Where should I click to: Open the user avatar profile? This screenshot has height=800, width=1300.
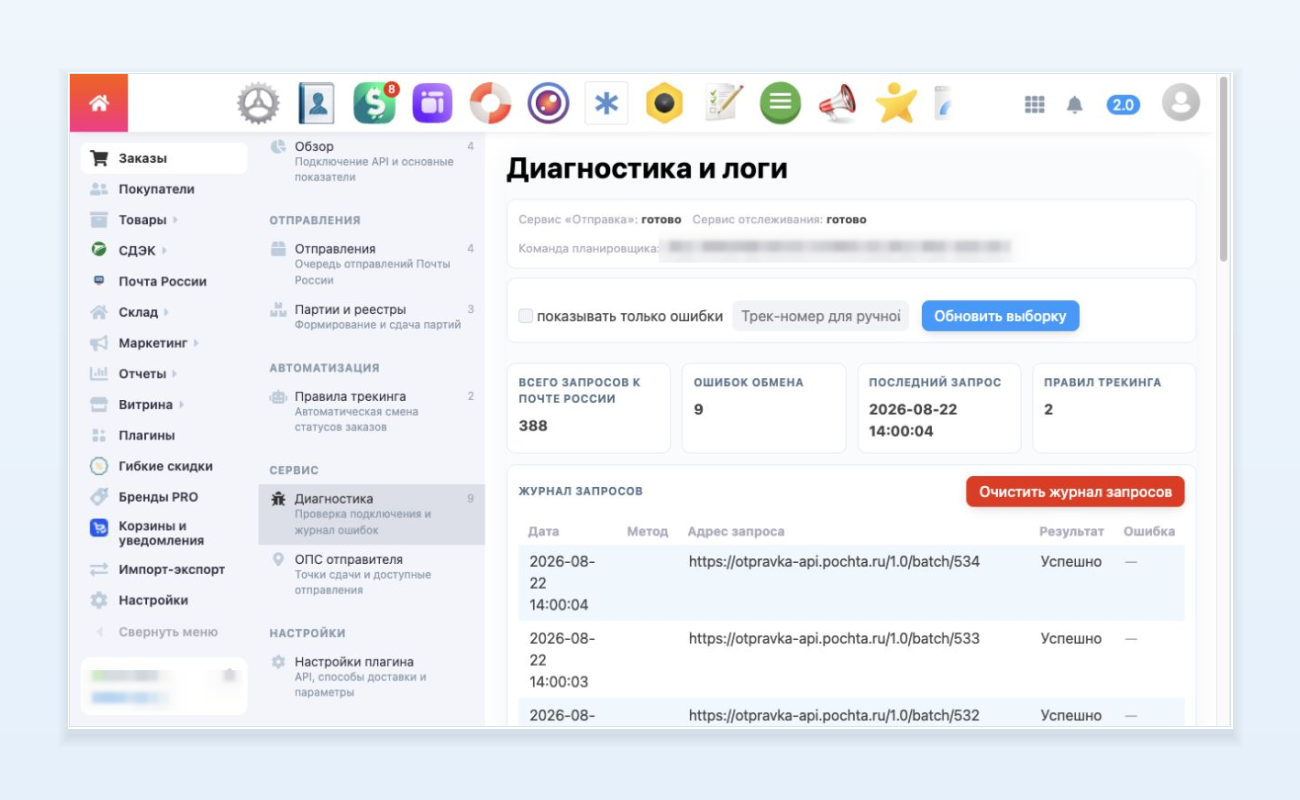point(1181,103)
